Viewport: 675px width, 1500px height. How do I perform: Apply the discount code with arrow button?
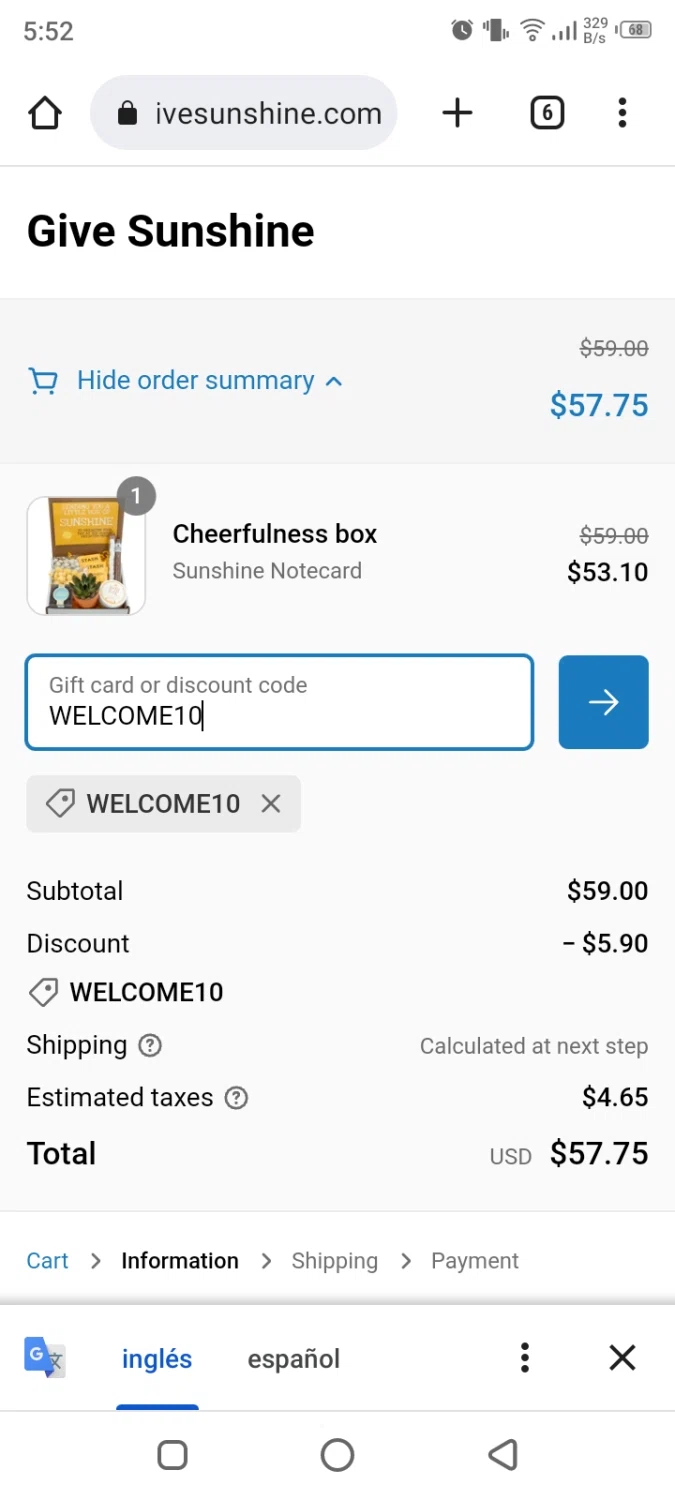pyautogui.click(x=603, y=702)
